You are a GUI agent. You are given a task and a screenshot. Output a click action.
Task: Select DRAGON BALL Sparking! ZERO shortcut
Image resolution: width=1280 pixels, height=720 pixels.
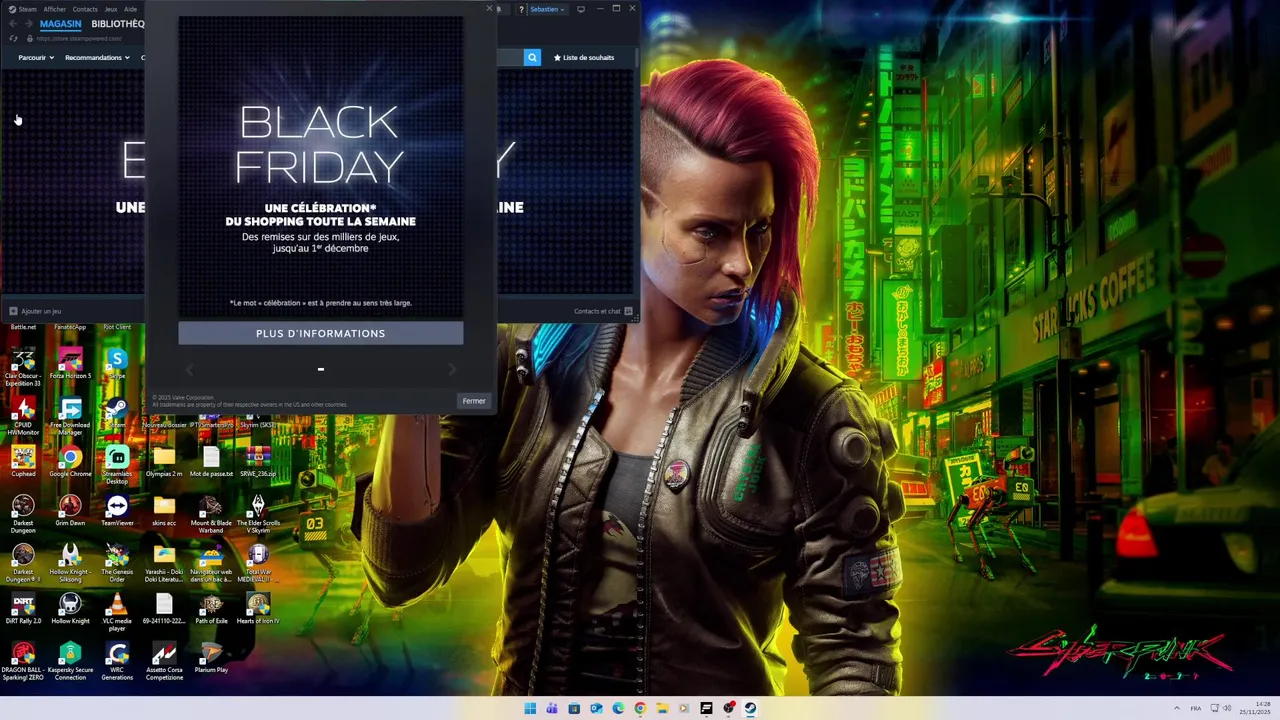coord(23,662)
